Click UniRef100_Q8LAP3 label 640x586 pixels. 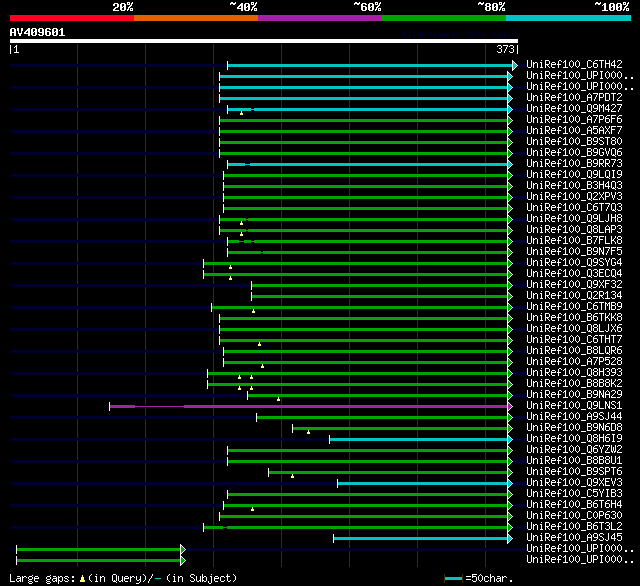(574, 230)
